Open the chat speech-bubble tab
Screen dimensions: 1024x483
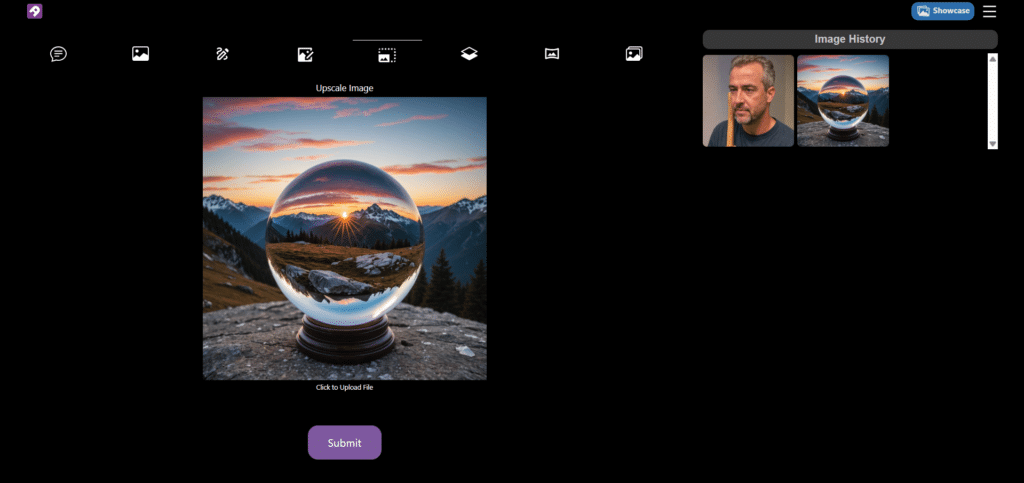[x=58, y=54]
